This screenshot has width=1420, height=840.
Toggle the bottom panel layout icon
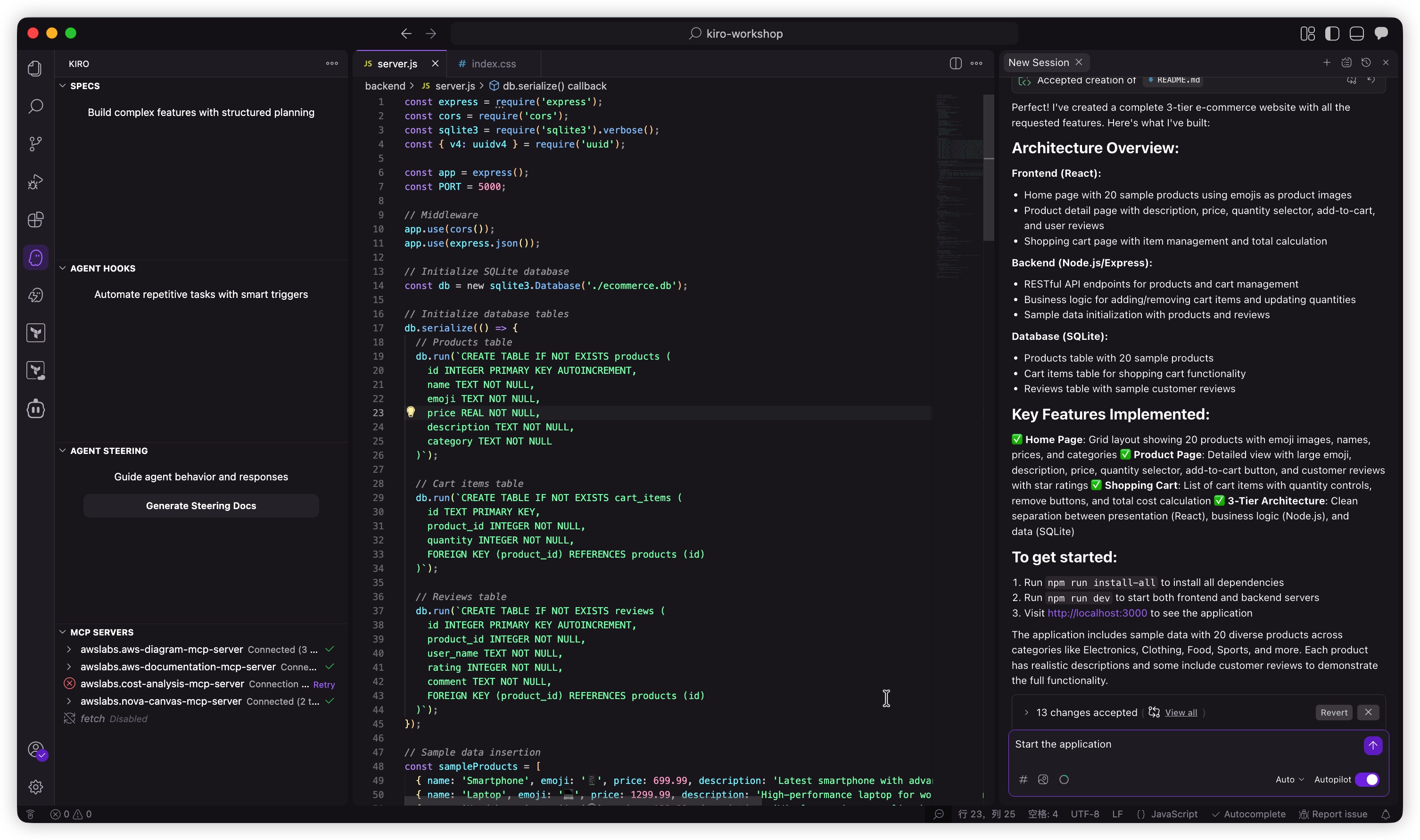pyautogui.click(x=1356, y=33)
